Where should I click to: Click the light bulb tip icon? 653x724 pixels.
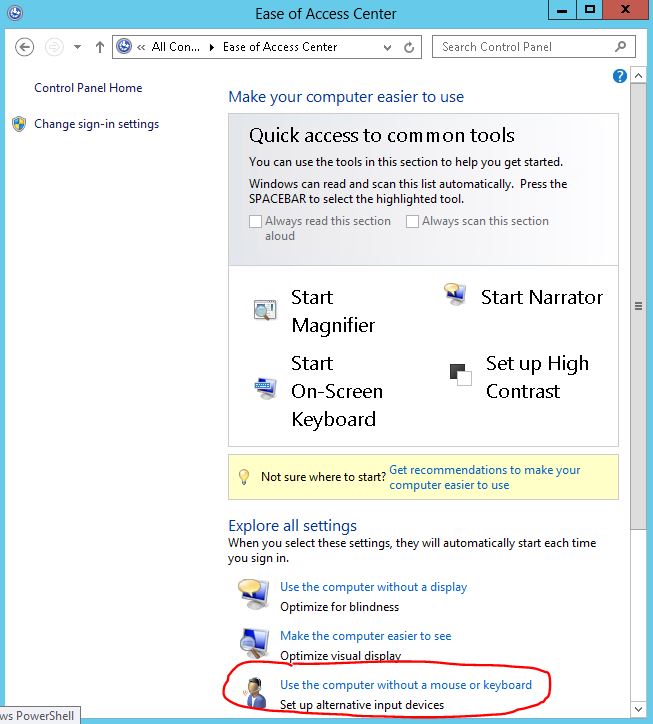(244, 477)
